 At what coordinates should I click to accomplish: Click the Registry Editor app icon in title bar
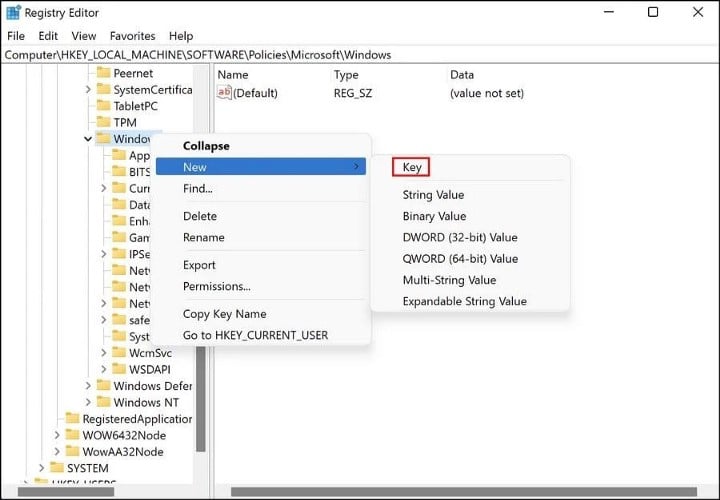tap(13, 12)
